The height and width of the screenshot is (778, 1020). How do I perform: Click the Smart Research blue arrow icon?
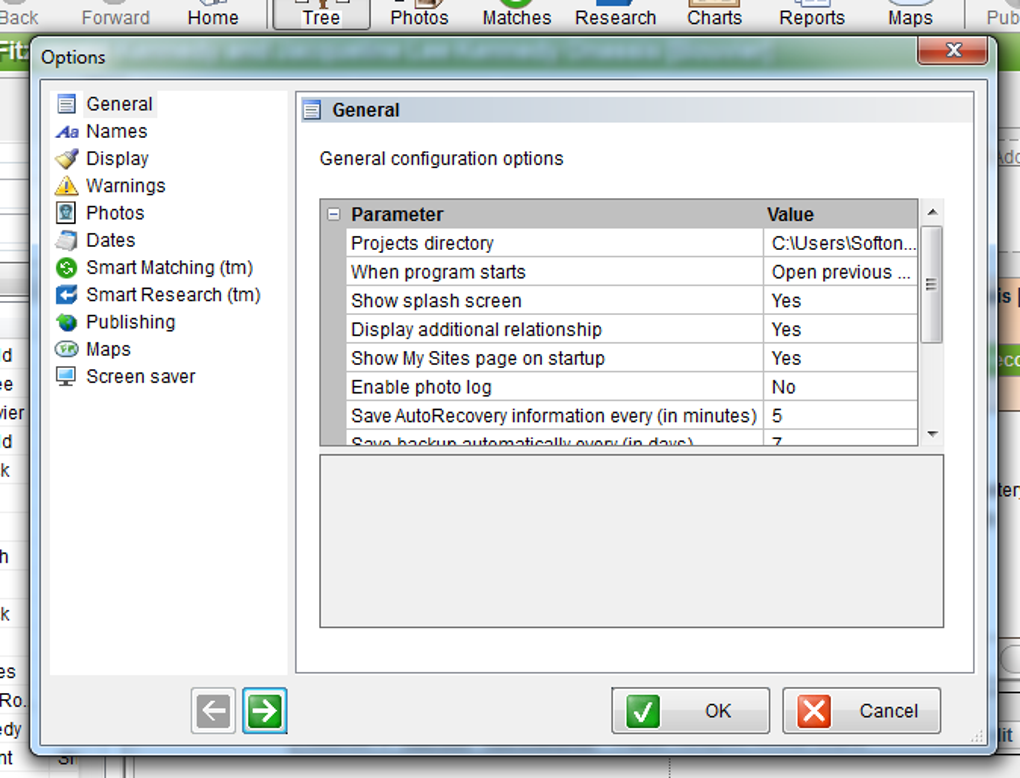tap(66, 295)
